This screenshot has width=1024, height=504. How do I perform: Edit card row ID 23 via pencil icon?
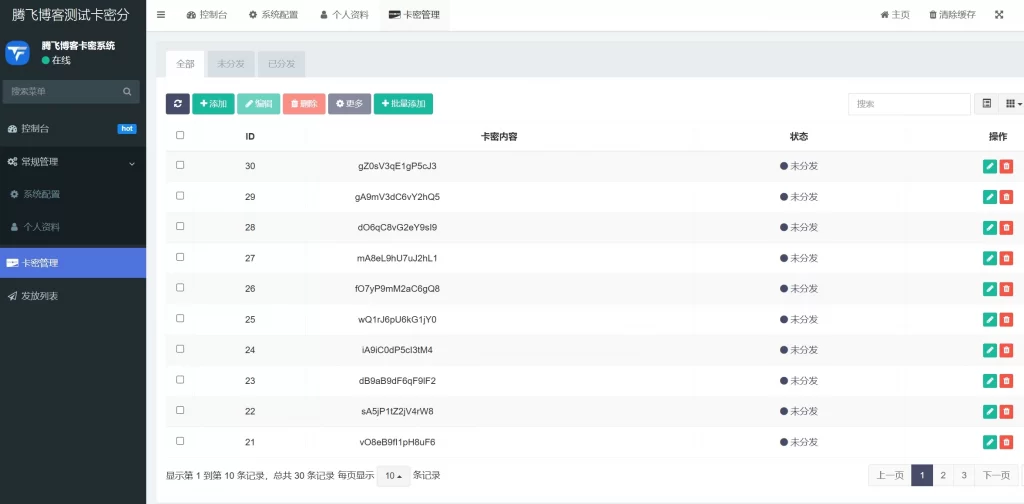click(990, 381)
